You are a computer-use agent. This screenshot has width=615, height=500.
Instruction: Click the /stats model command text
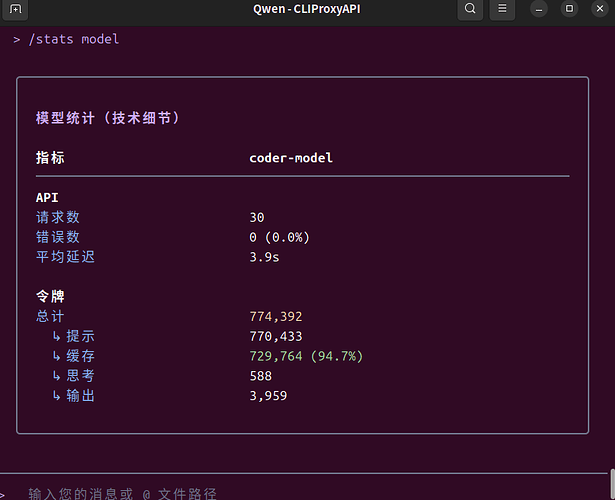click(x=74, y=39)
